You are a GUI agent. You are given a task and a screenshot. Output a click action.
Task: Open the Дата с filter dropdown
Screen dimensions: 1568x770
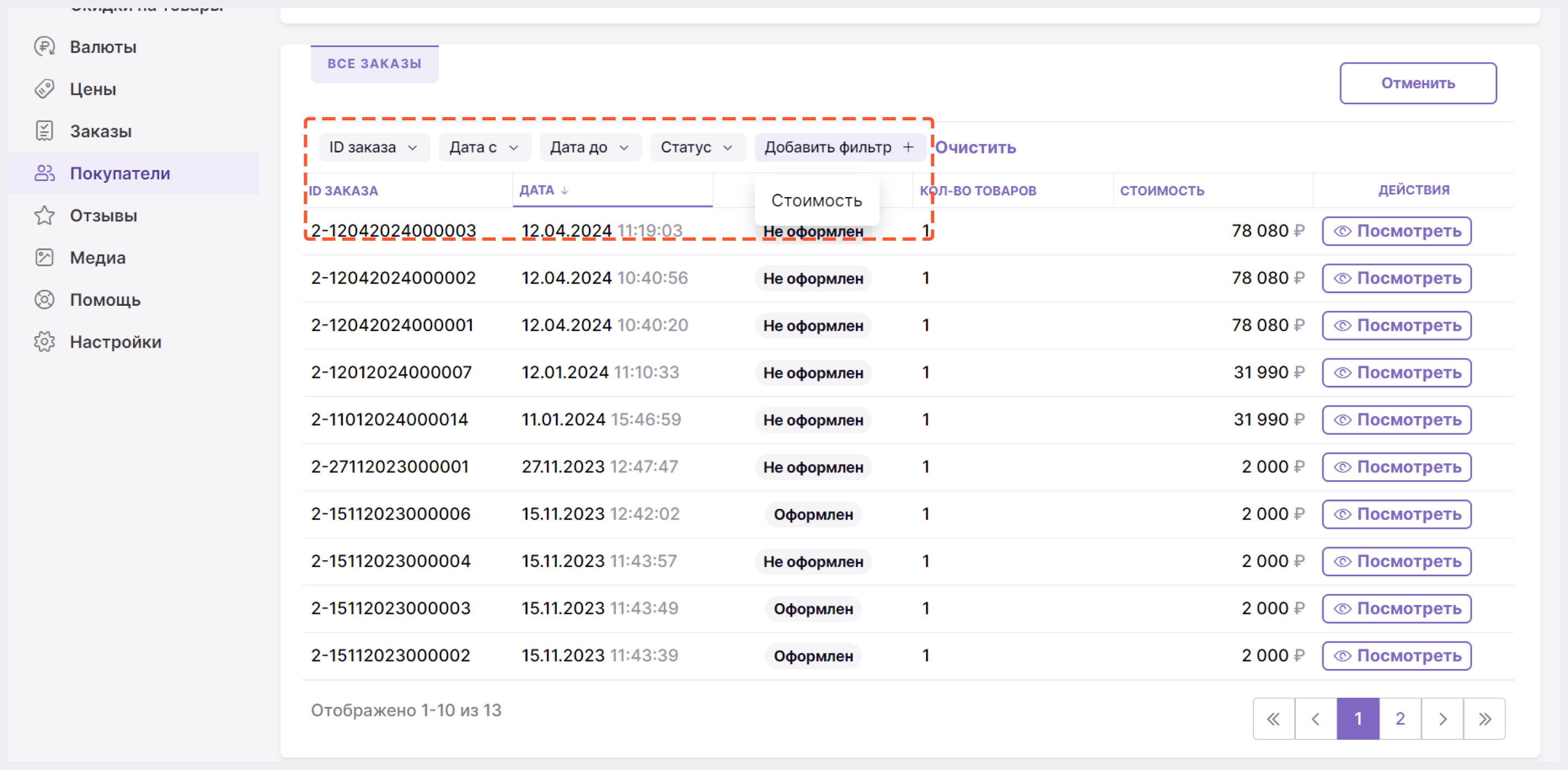coord(485,147)
